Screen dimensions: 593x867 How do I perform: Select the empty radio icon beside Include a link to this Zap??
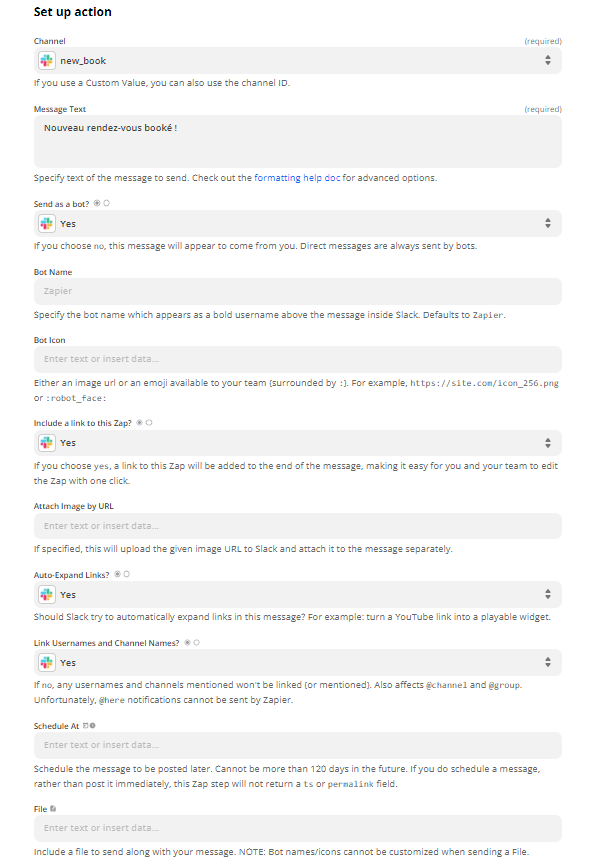point(149,422)
